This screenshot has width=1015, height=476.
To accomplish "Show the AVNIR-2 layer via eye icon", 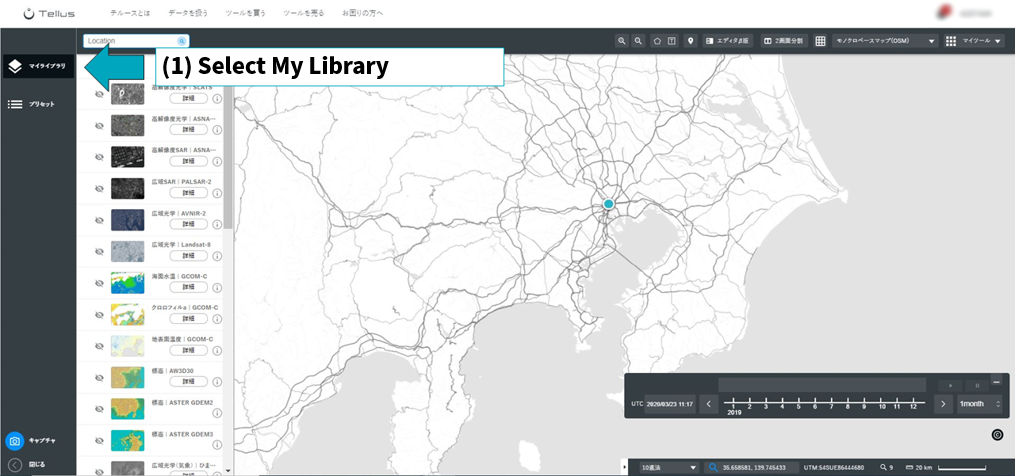I will (x=99, y=220).
